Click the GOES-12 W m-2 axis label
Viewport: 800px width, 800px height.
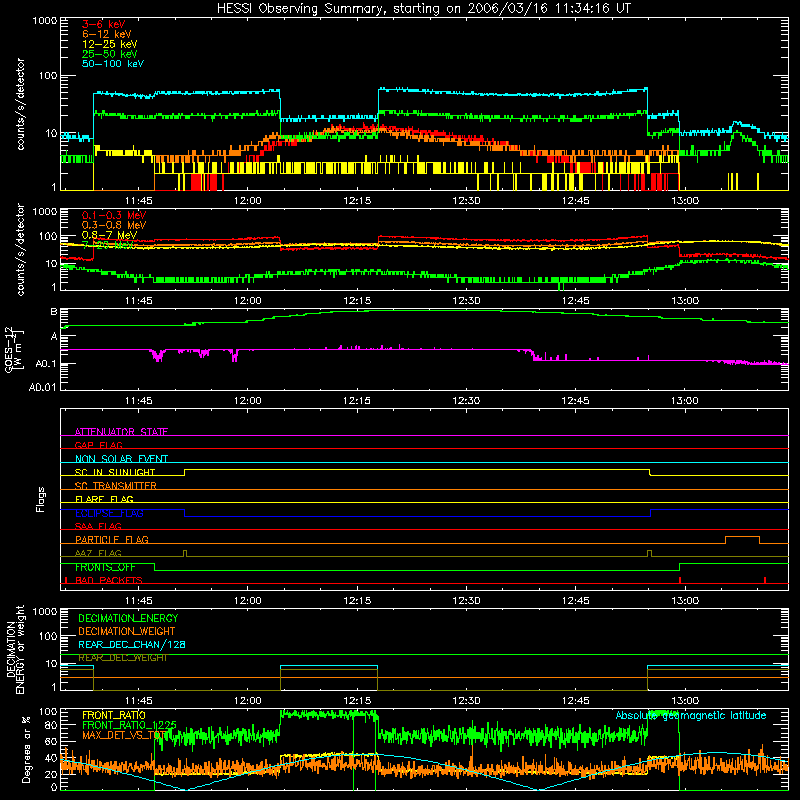(x=13, y=349)
